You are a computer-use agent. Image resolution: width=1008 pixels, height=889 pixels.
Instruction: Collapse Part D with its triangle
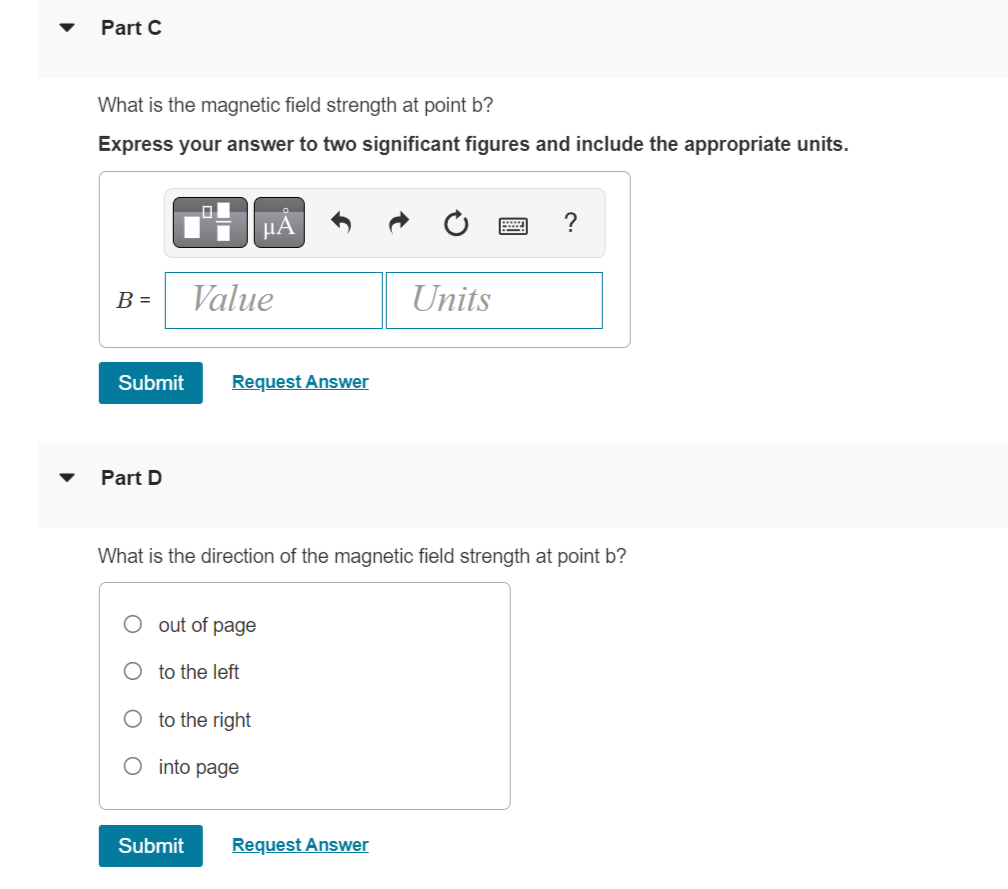pyautogui.click(x=68, y=478)
